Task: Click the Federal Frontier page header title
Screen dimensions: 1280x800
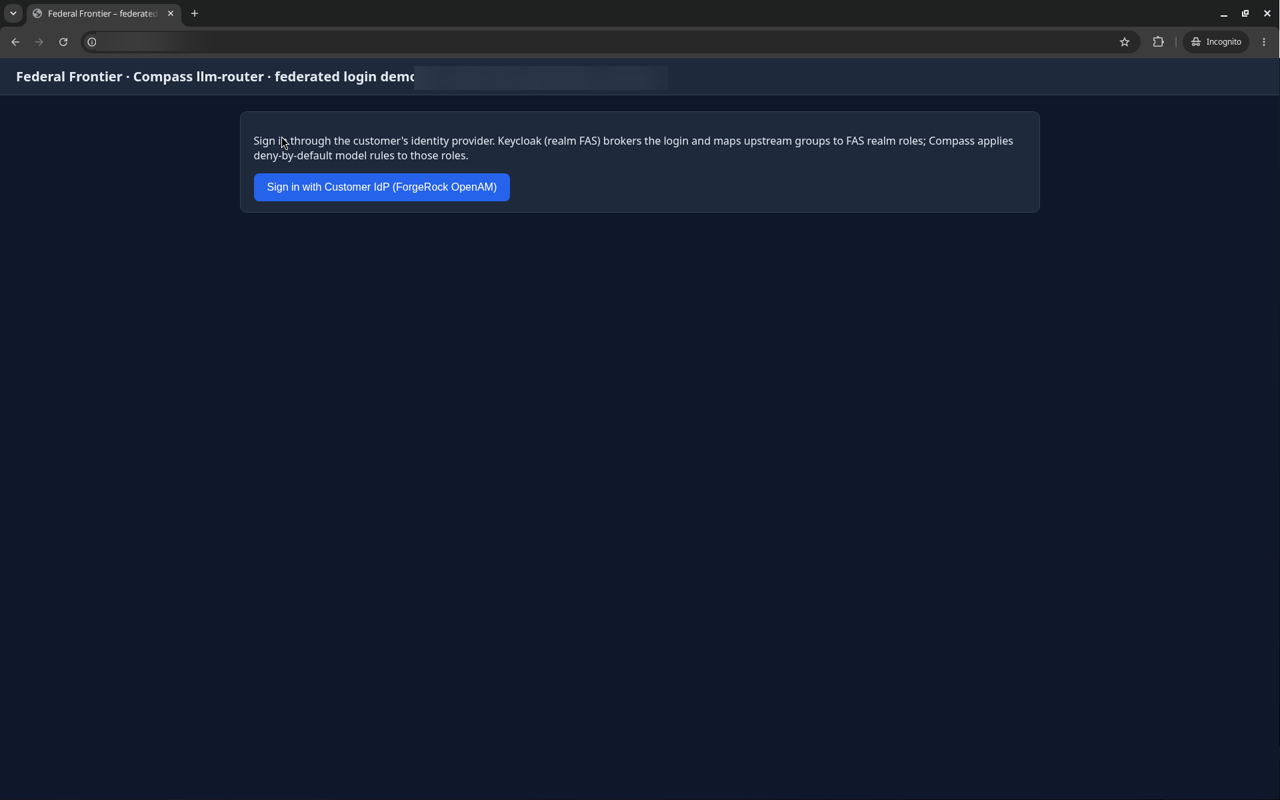Action: [x=215, y=77]
